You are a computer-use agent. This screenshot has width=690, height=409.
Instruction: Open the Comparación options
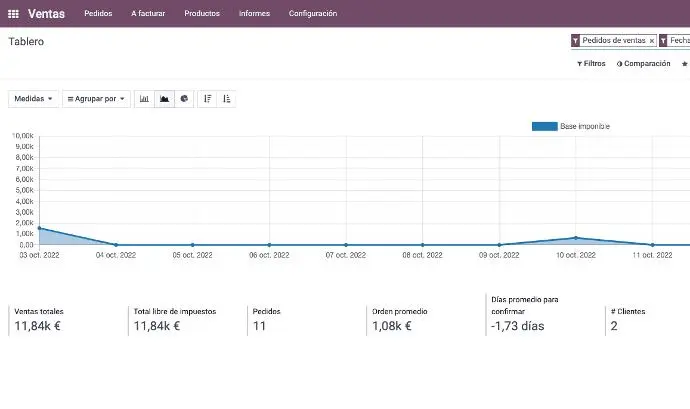[x=643, y=64]
